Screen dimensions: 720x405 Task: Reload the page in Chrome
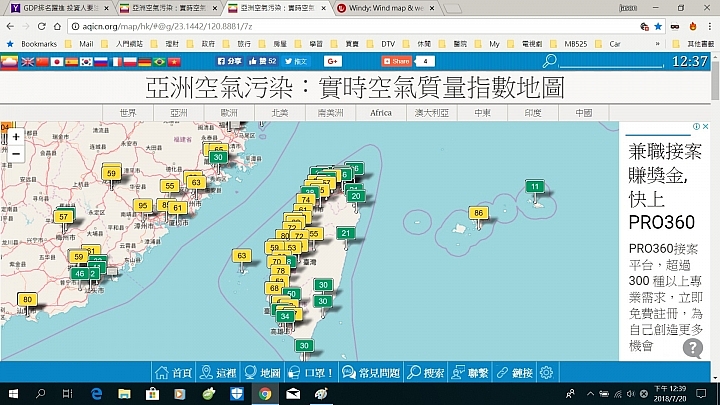click(42, 27)
